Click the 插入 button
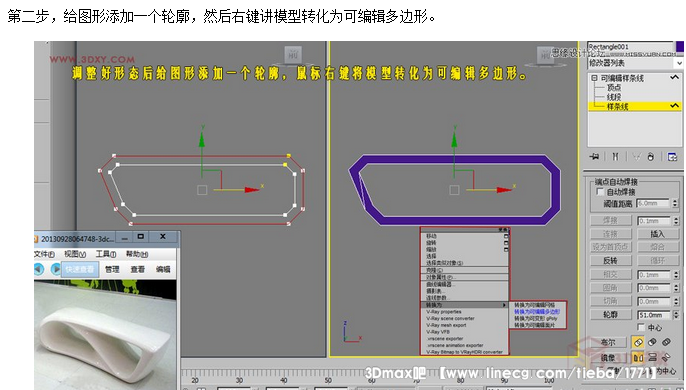686x390 pixels. (657, 234)
